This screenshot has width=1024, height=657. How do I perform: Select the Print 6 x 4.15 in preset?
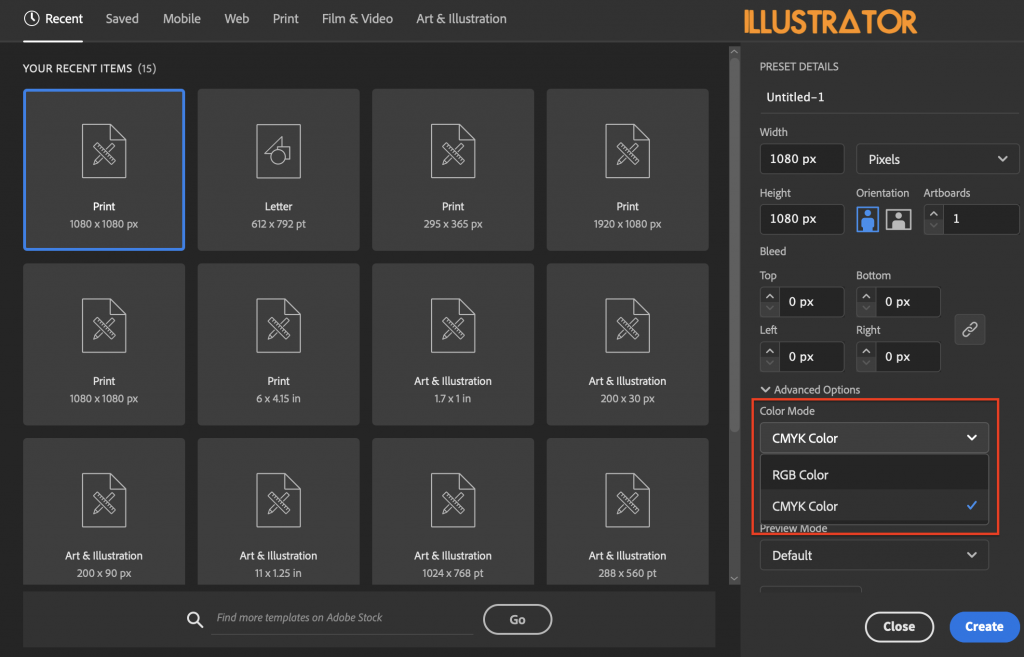click(x=278, y=344)
